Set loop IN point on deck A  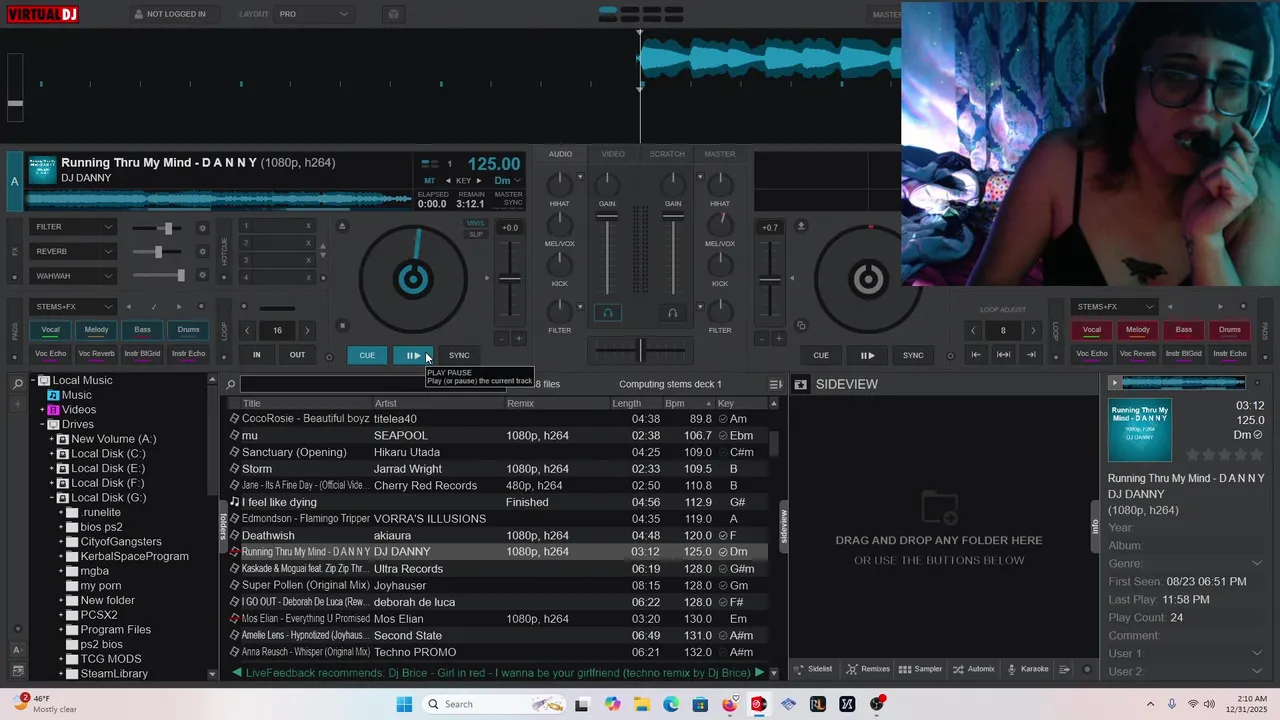pos(257,355)
